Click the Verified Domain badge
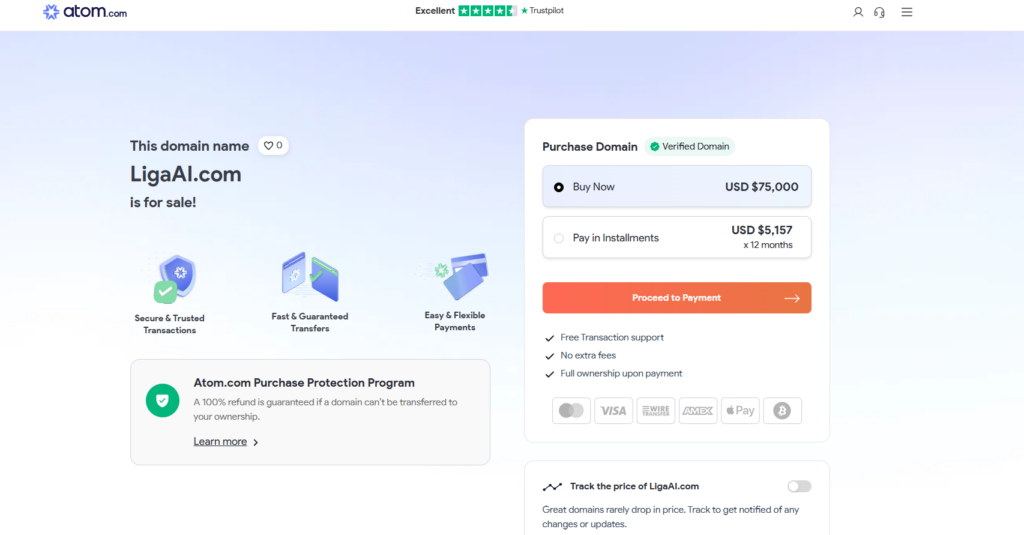Screen dimensions: 1024x535 coord(690,146)
